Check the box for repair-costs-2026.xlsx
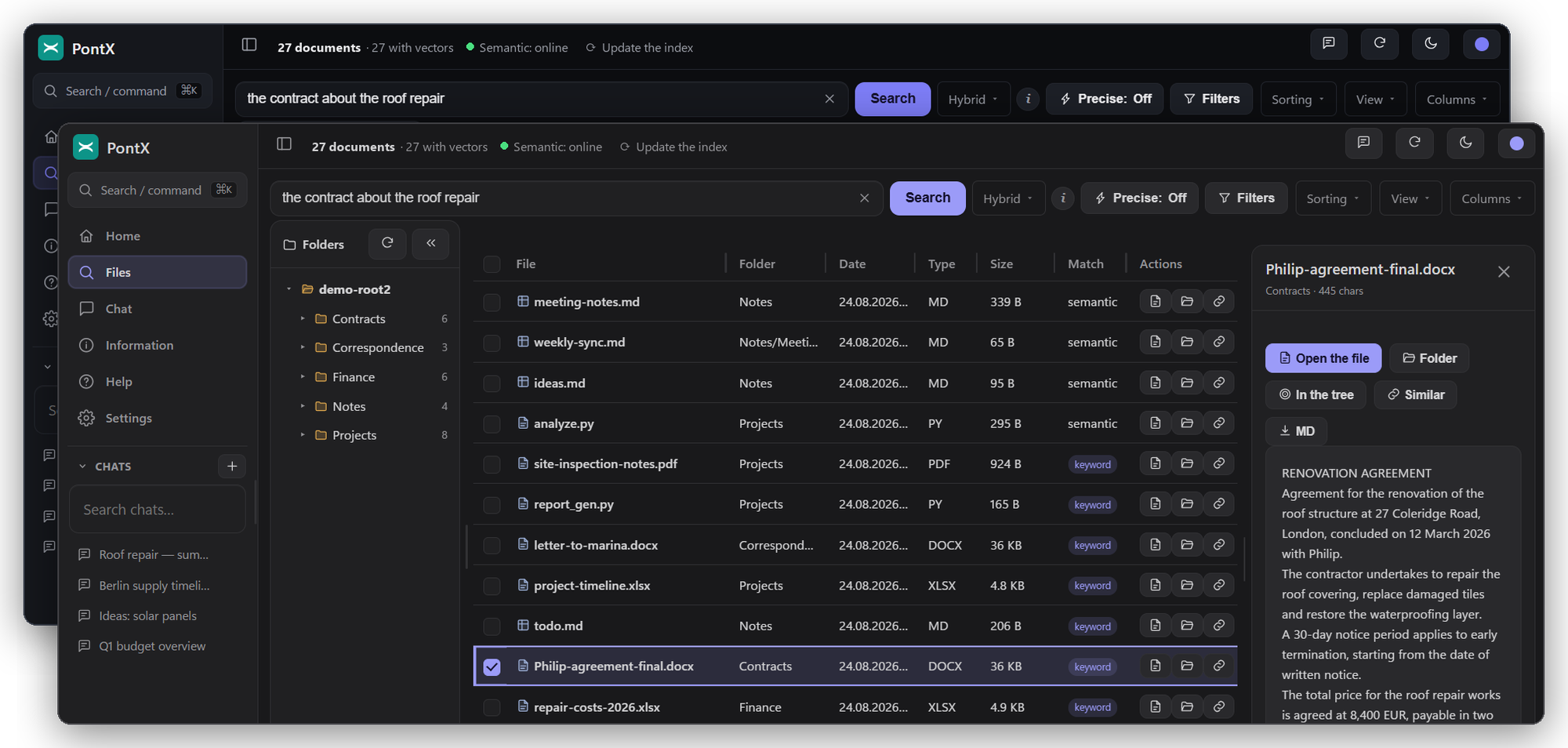Image resolution: width=1568 pixels, height=748 pixels. (492, 707)
